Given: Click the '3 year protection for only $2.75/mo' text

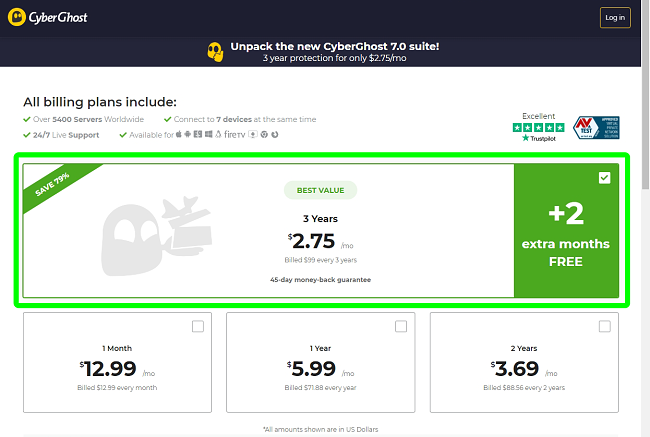Looking at the screenshot, I should (335, 58).
